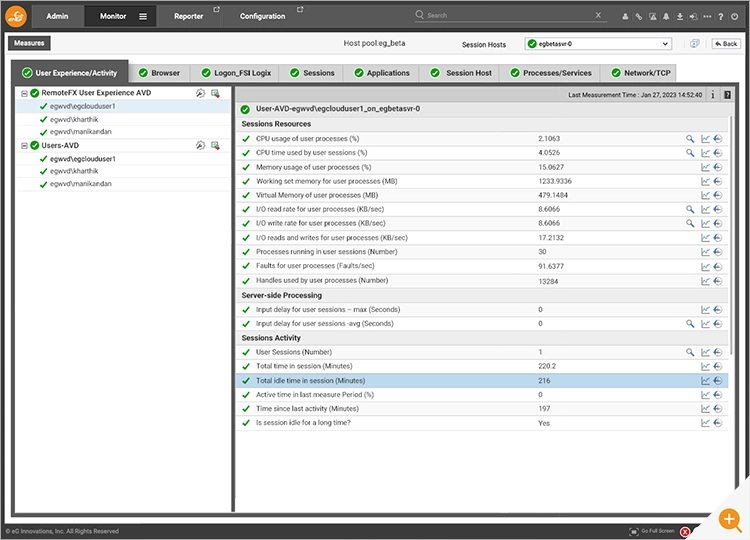The image size is (750, 540).
Task: Click the 'Faults for user processes (Faults/sec)' label
Action: coord(315,266)
